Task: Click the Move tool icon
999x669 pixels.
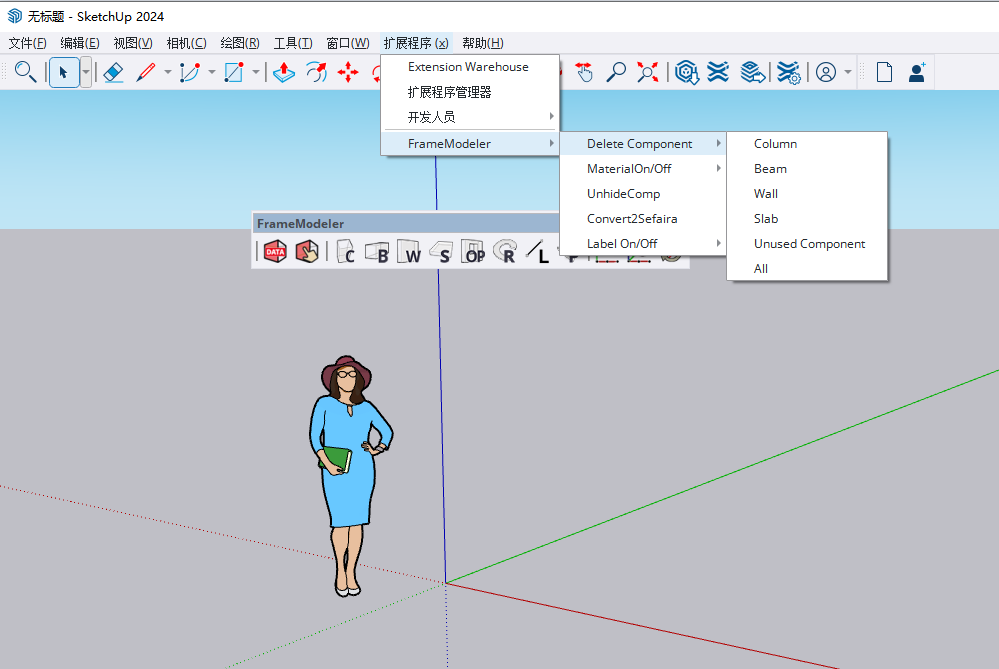Action: pos(348,72)
